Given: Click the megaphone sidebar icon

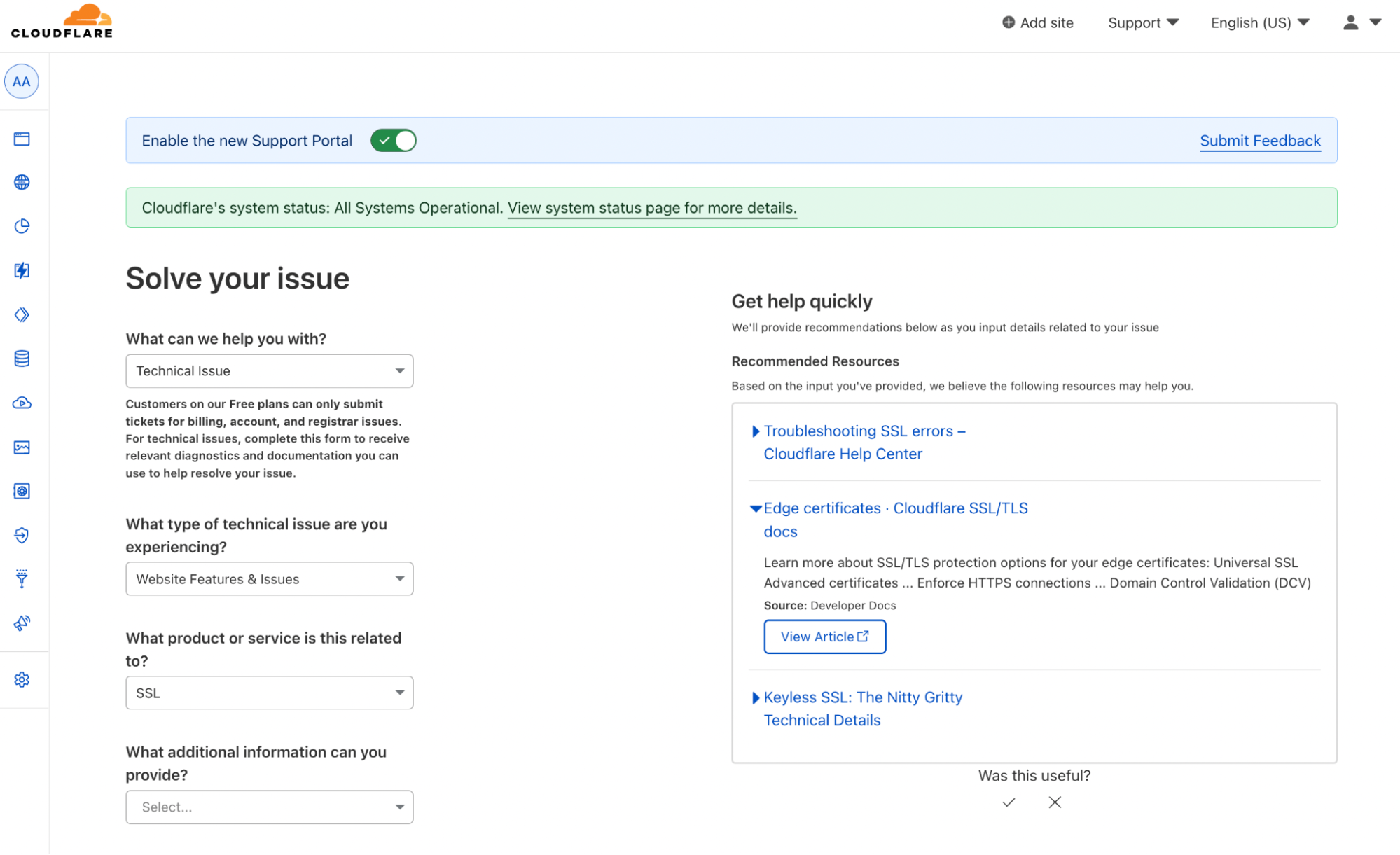Looking at the screenshot, I should (x=22, y=623).
